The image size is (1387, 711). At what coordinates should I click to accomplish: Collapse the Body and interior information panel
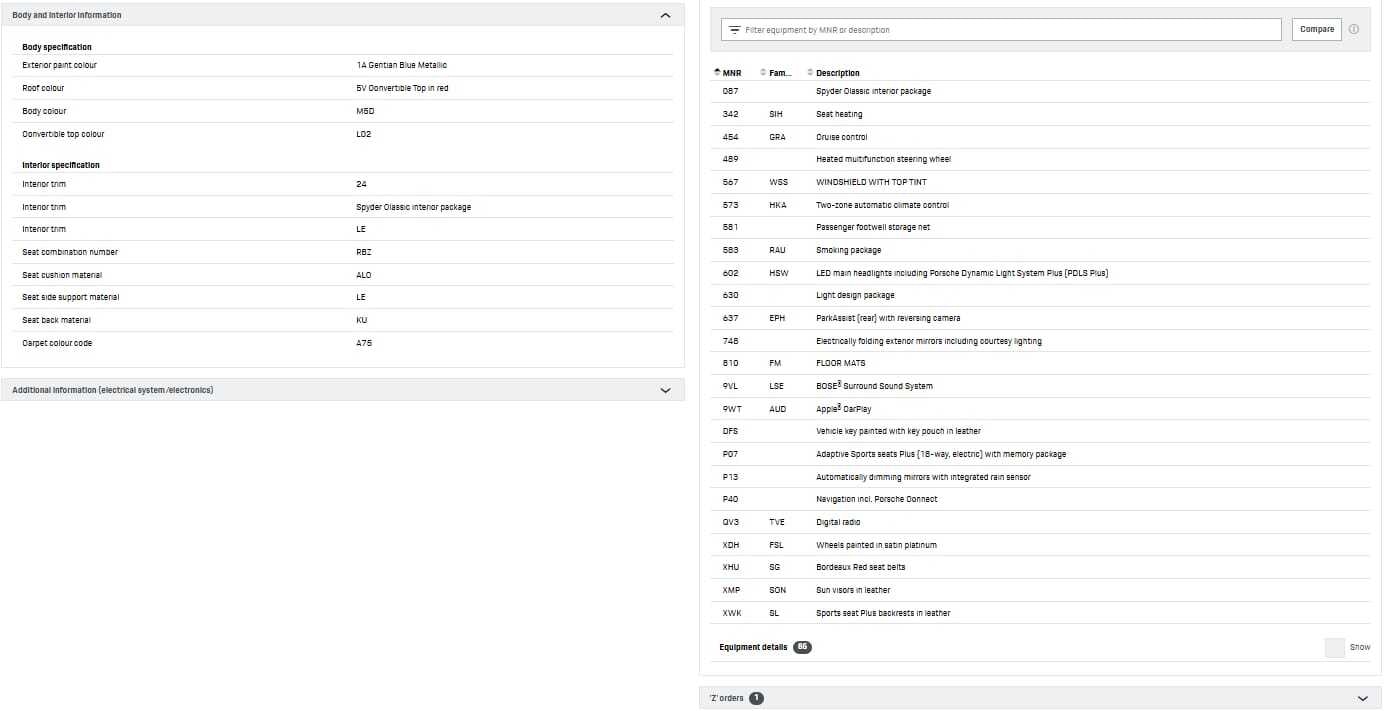click(666, 16)
